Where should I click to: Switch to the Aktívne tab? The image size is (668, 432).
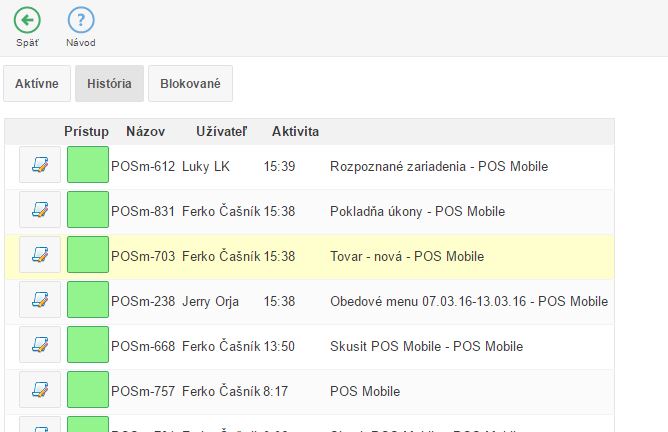tap(37, 84)
